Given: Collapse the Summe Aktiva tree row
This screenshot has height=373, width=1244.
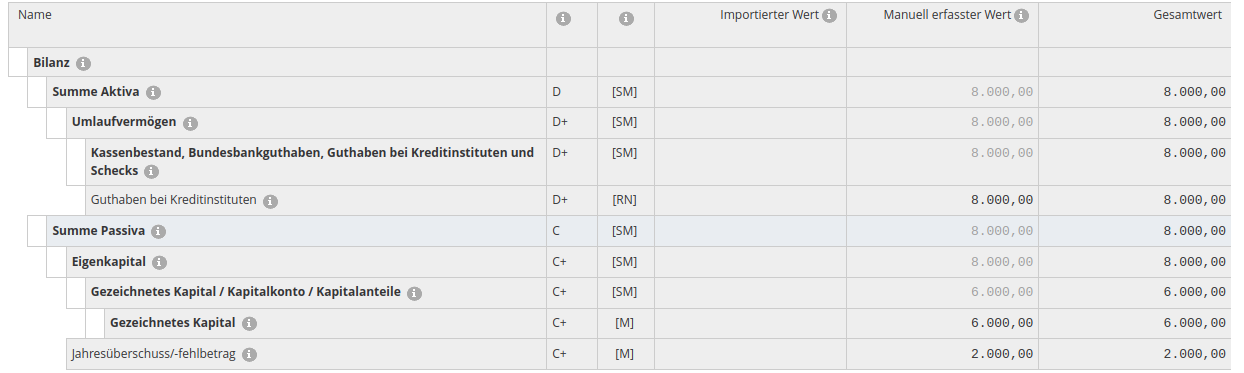Looking at the screenshot, I should [37, 92].
